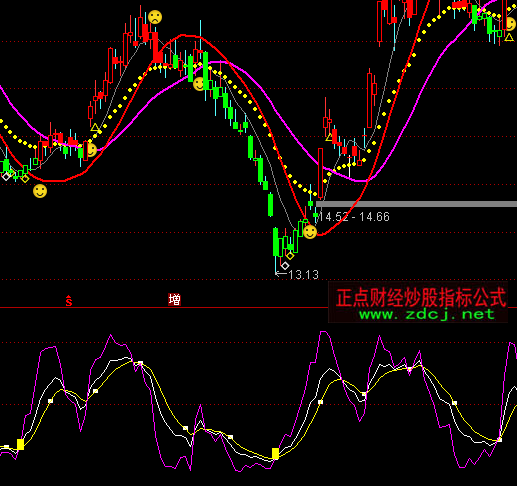Click the long red candle rising from the gray bar
Image resolution: width=517 pixels, height=486 pixels.
click(321, 173)
